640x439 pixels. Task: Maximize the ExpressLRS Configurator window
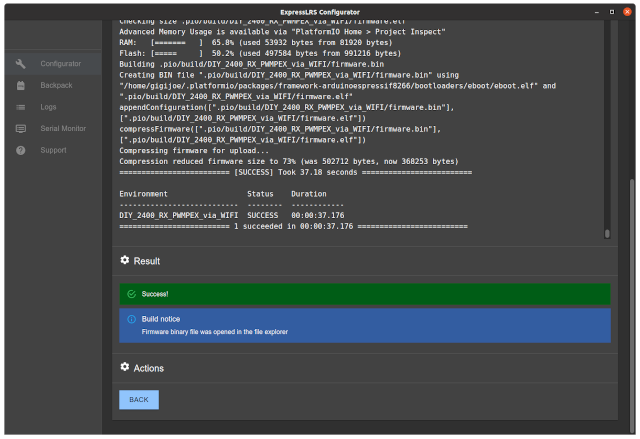pyautogui.click(x=612, y=12)
